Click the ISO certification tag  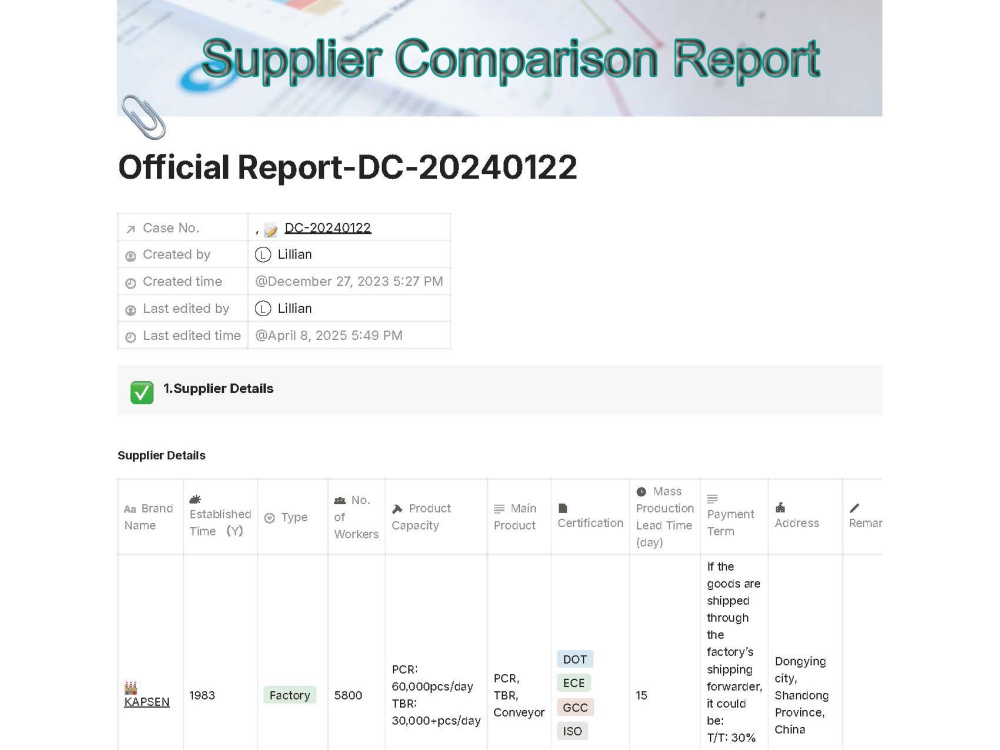tap(572, 732)
